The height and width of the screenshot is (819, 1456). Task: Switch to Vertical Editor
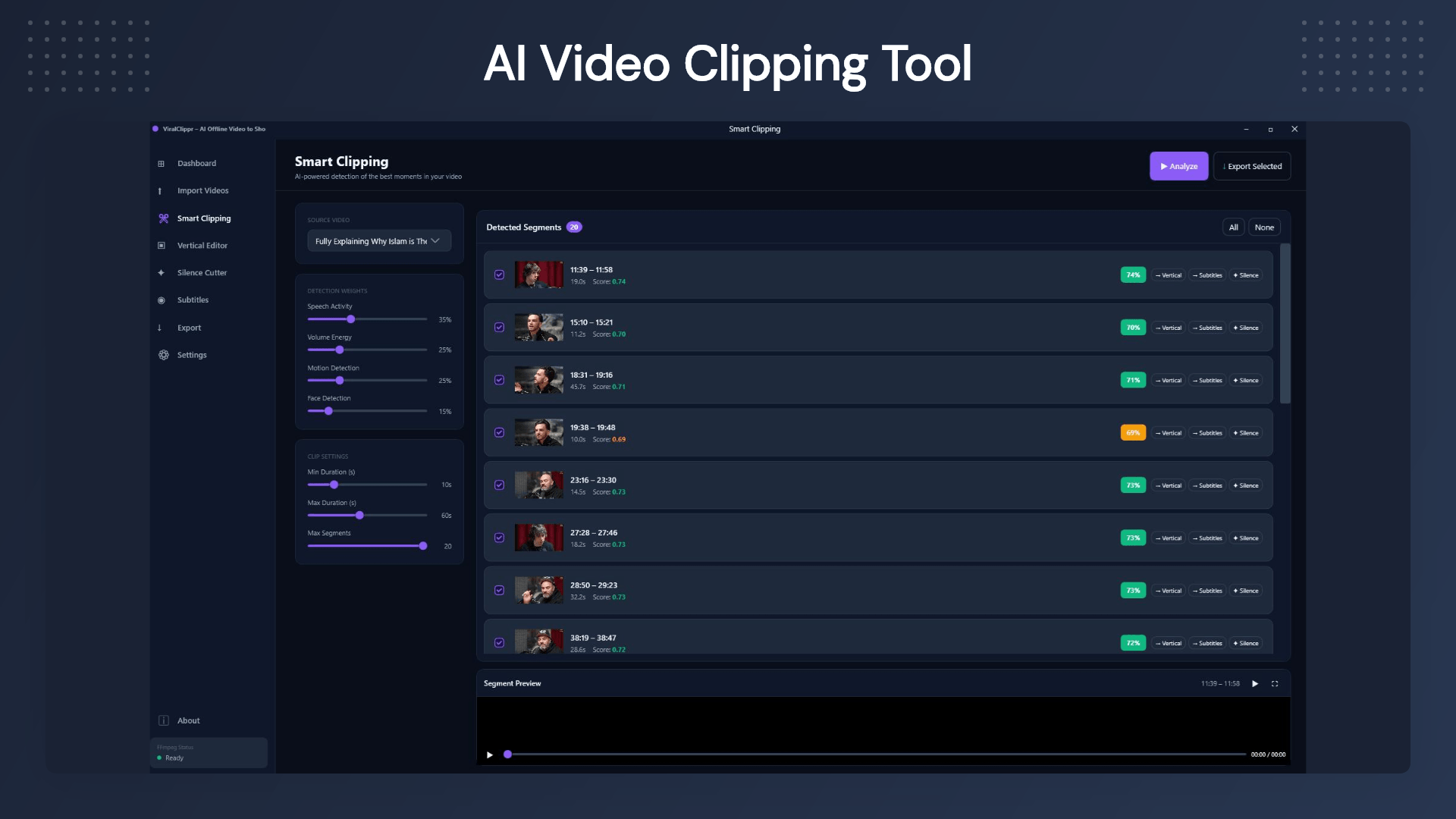202,246
